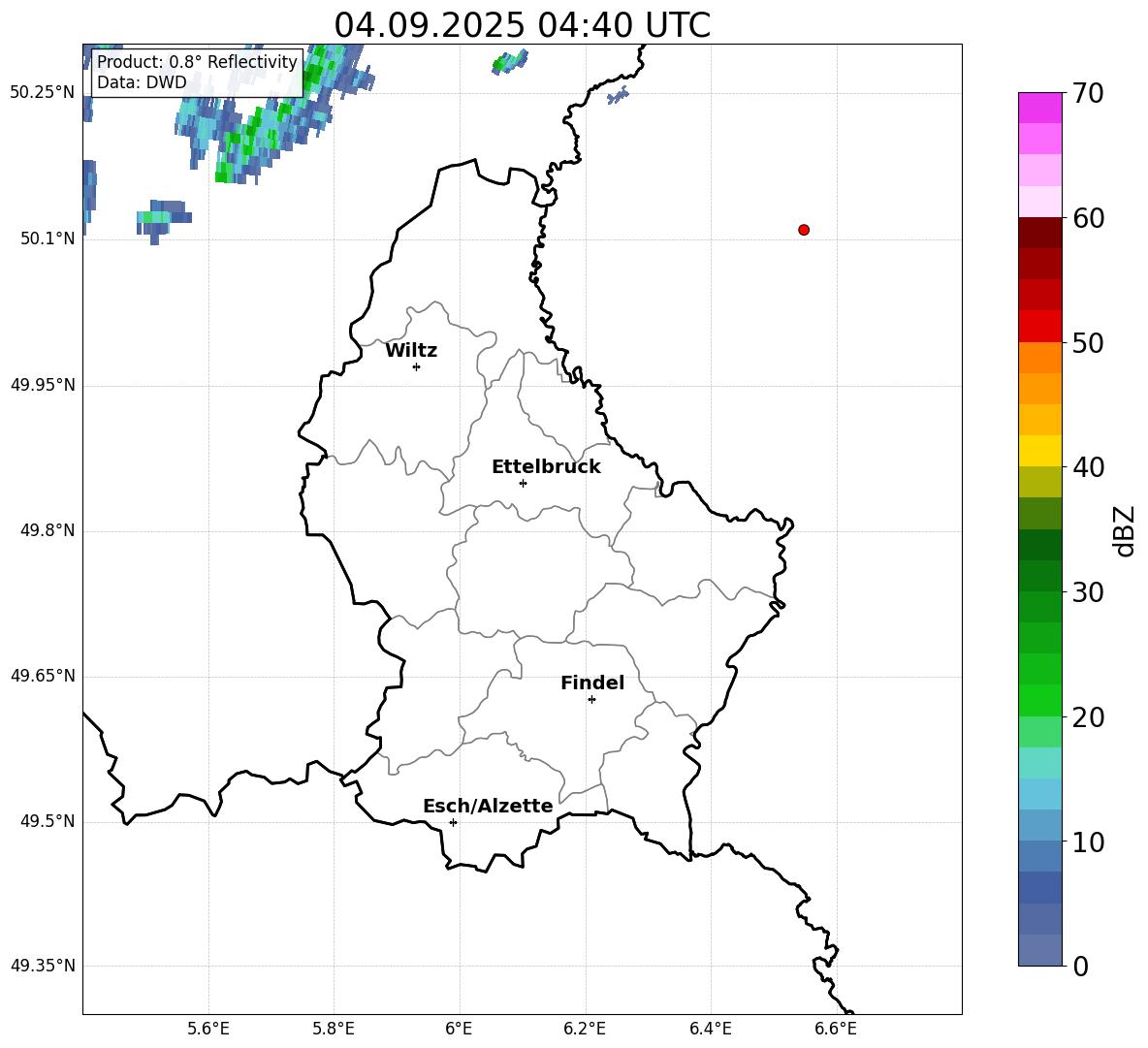Click the 6°E longitude label

pyautogui.click(x=459, y=1029)
